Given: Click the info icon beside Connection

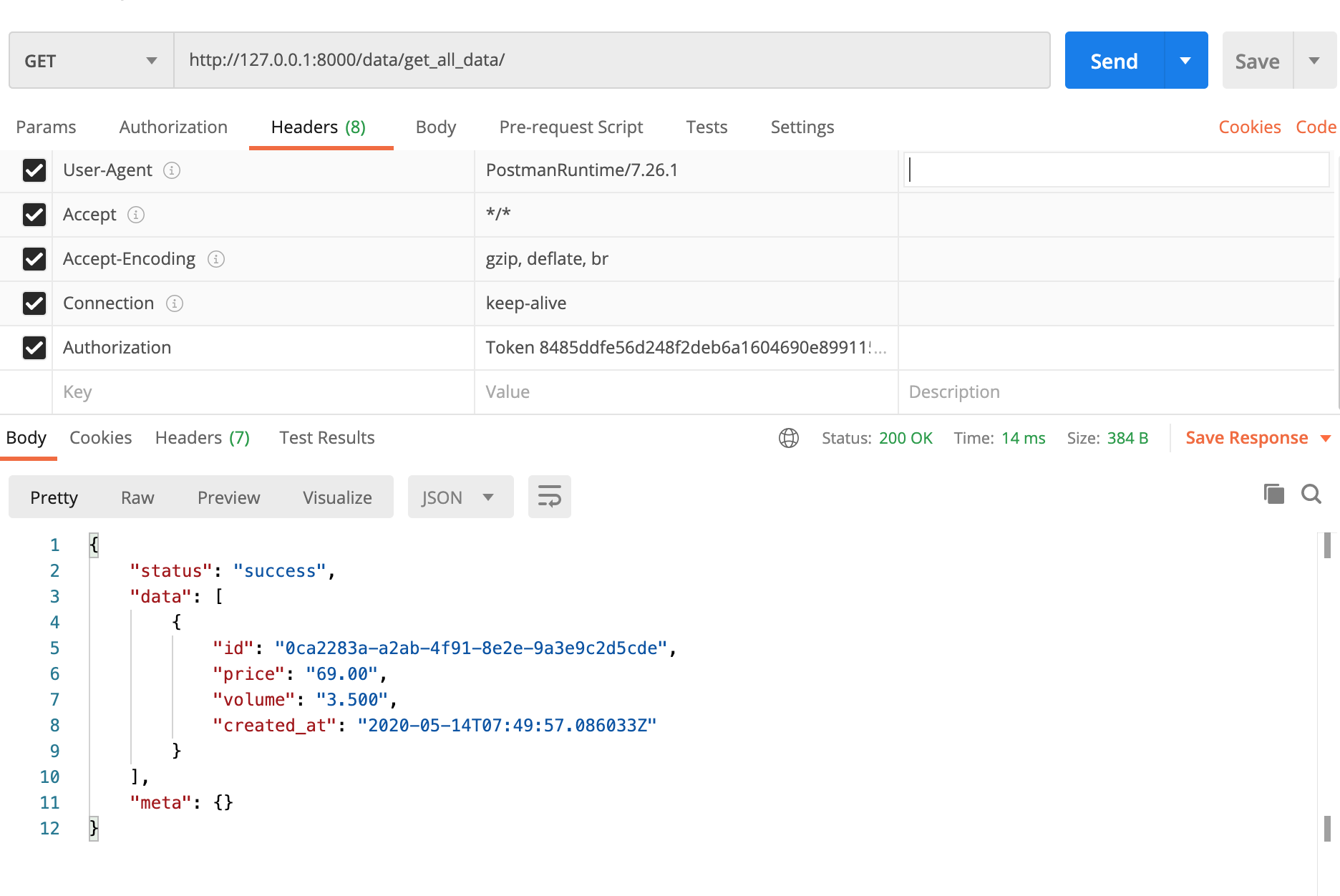Looking at the screenshot, I should click(x=175, y=303).
